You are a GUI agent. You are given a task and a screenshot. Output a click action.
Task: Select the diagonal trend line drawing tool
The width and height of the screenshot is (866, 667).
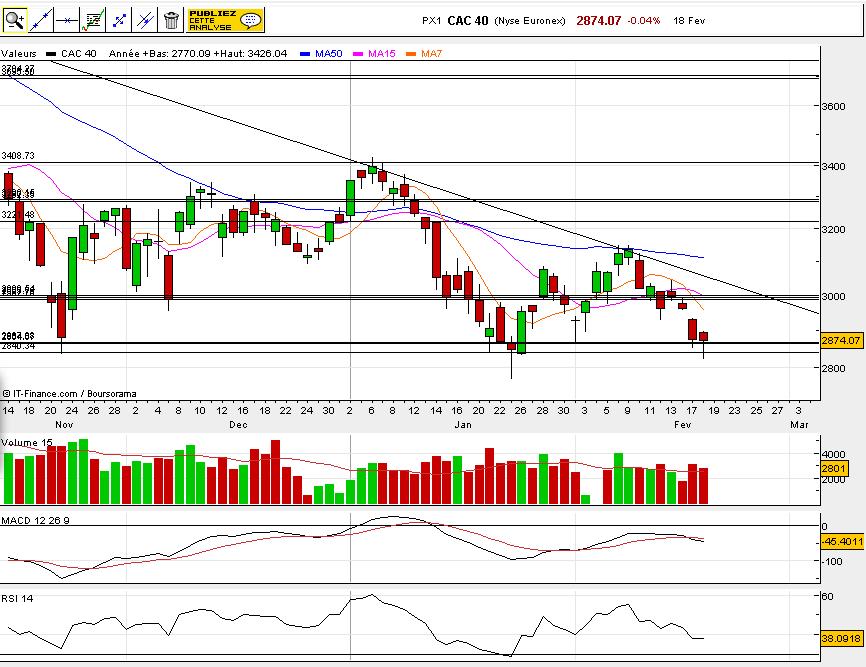click(41, 20)
